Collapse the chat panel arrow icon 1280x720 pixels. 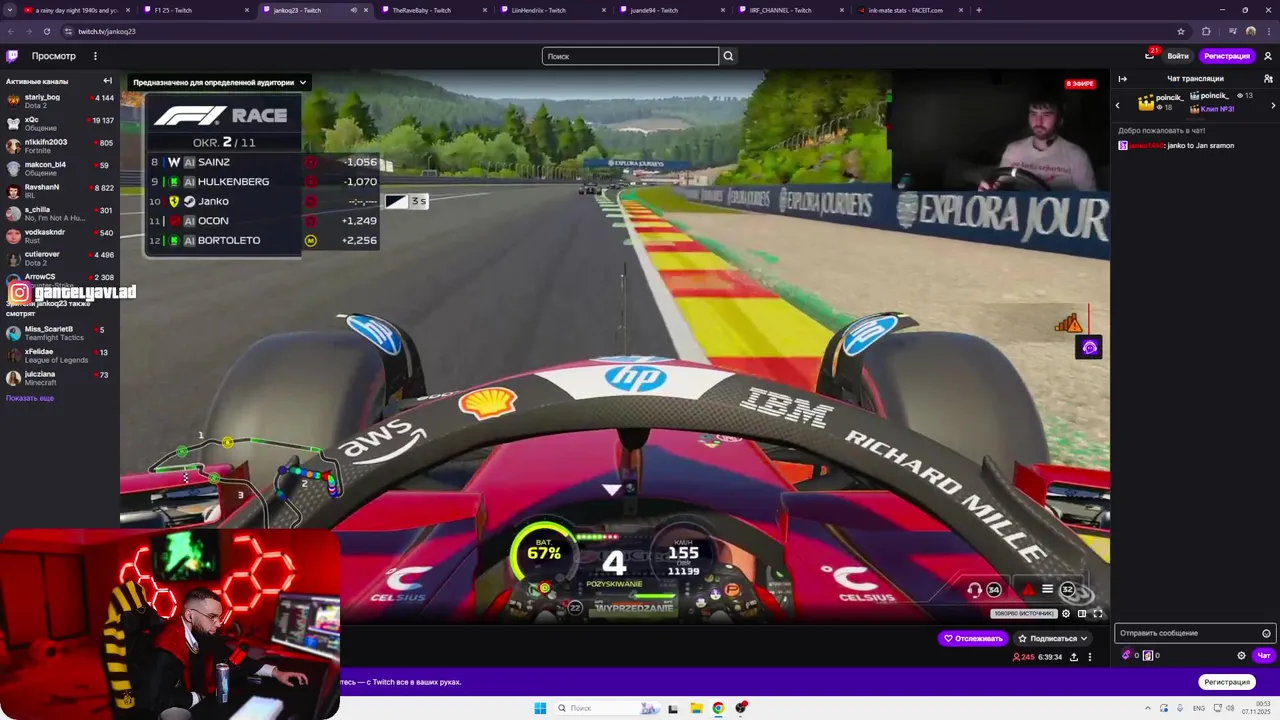(1122, 79)
